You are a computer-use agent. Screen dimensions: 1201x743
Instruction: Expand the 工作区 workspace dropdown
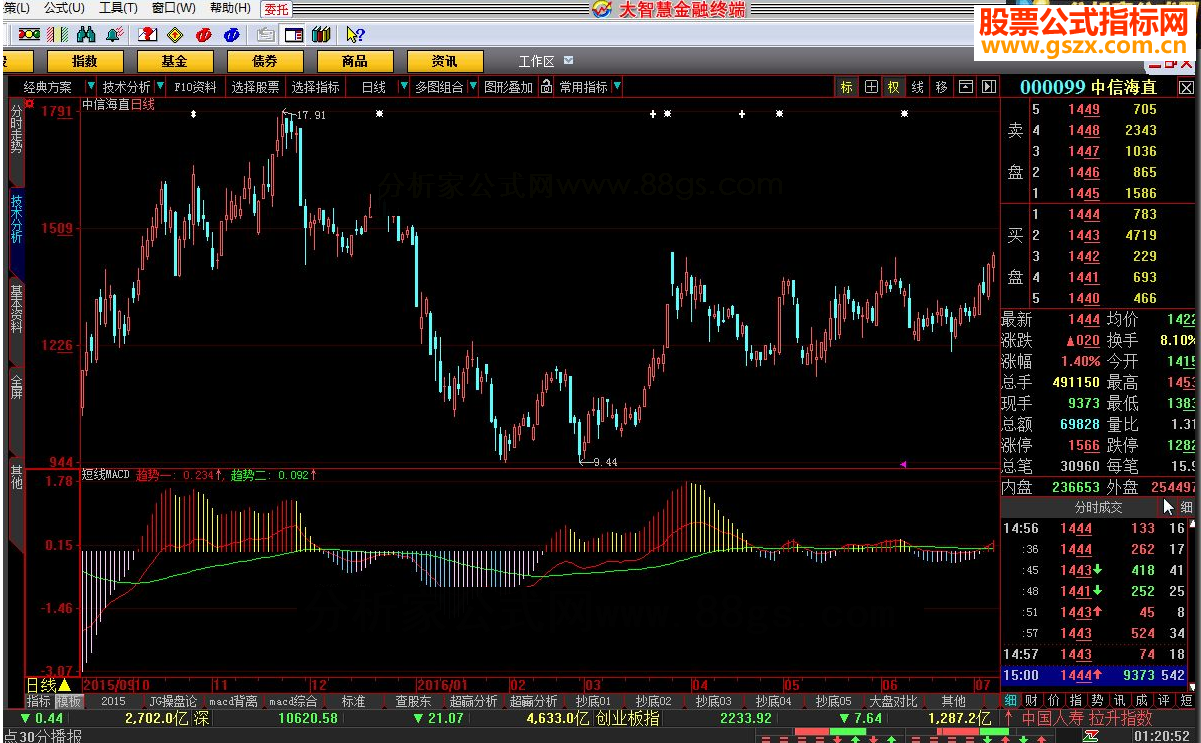tap(569, 61)
